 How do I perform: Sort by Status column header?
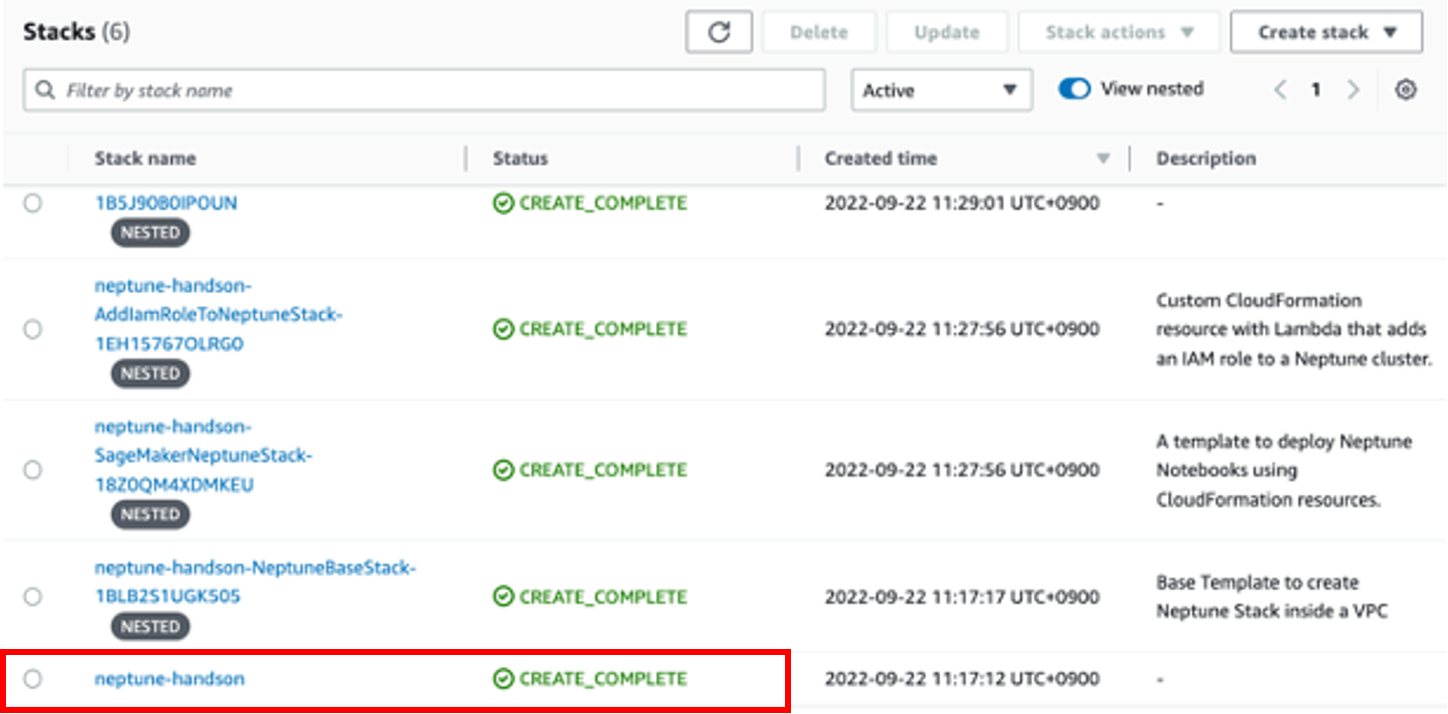click(x=520, y=159)
